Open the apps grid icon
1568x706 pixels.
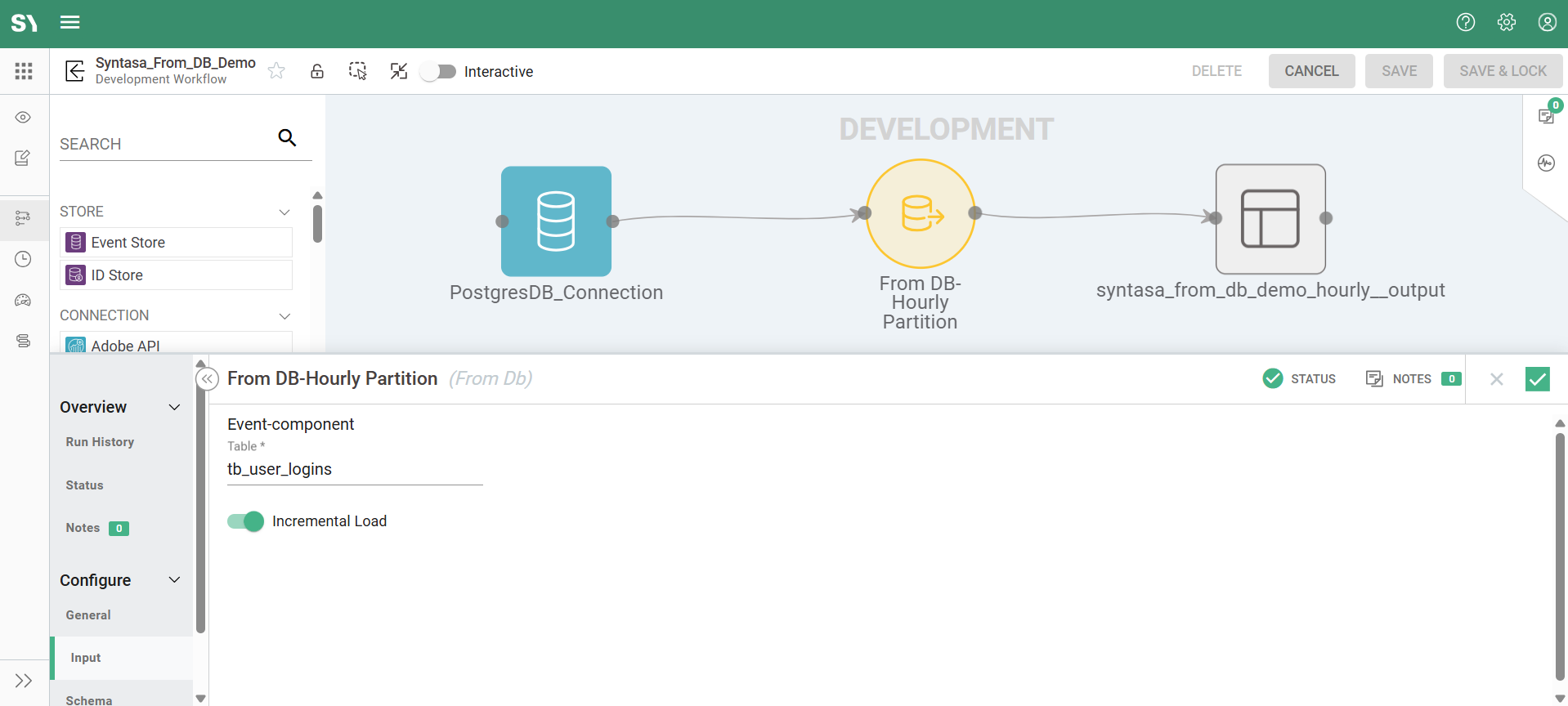click(24, 71)
